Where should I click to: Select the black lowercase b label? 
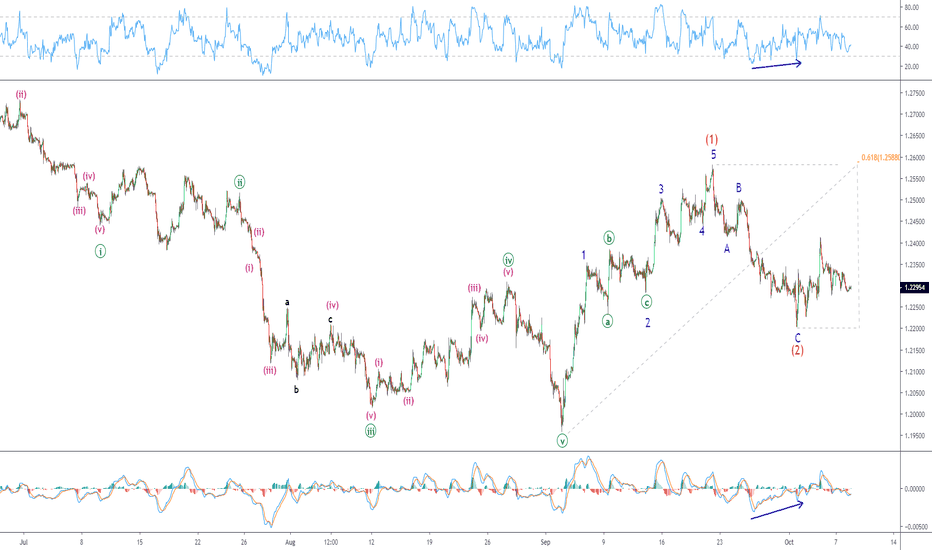(x=296, y=390)
